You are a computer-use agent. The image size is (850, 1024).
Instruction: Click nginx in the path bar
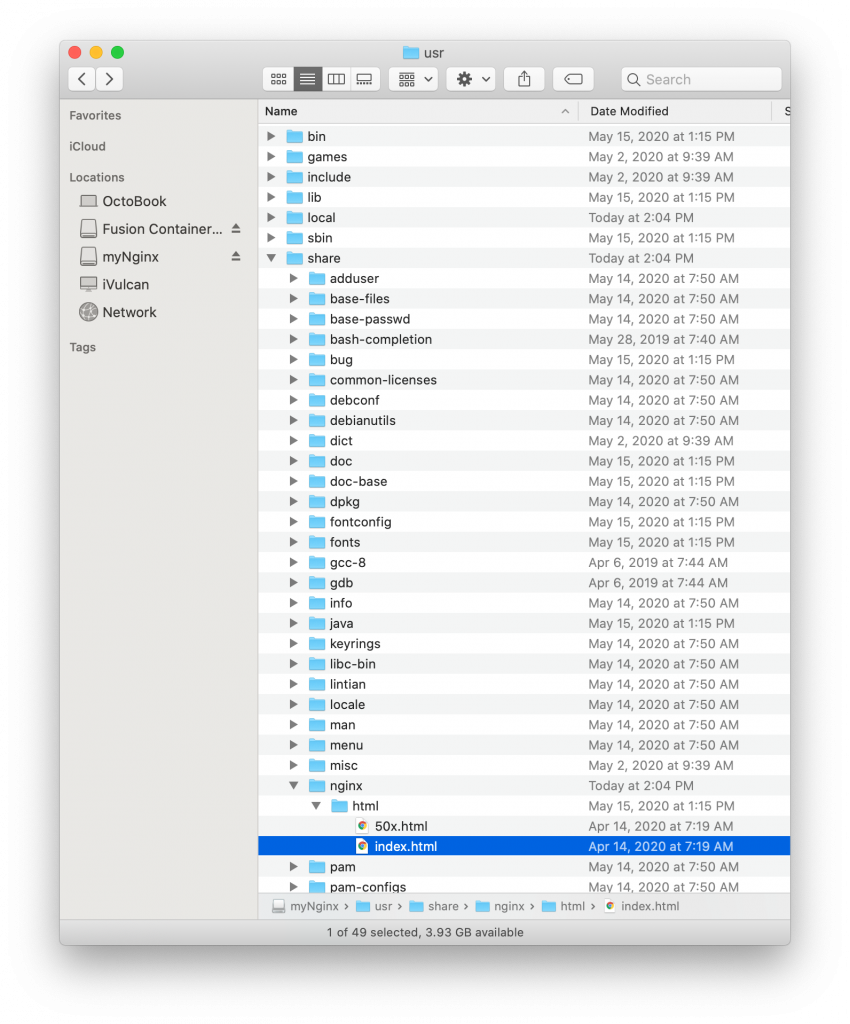pyautogui.click(x=500, y=906)
